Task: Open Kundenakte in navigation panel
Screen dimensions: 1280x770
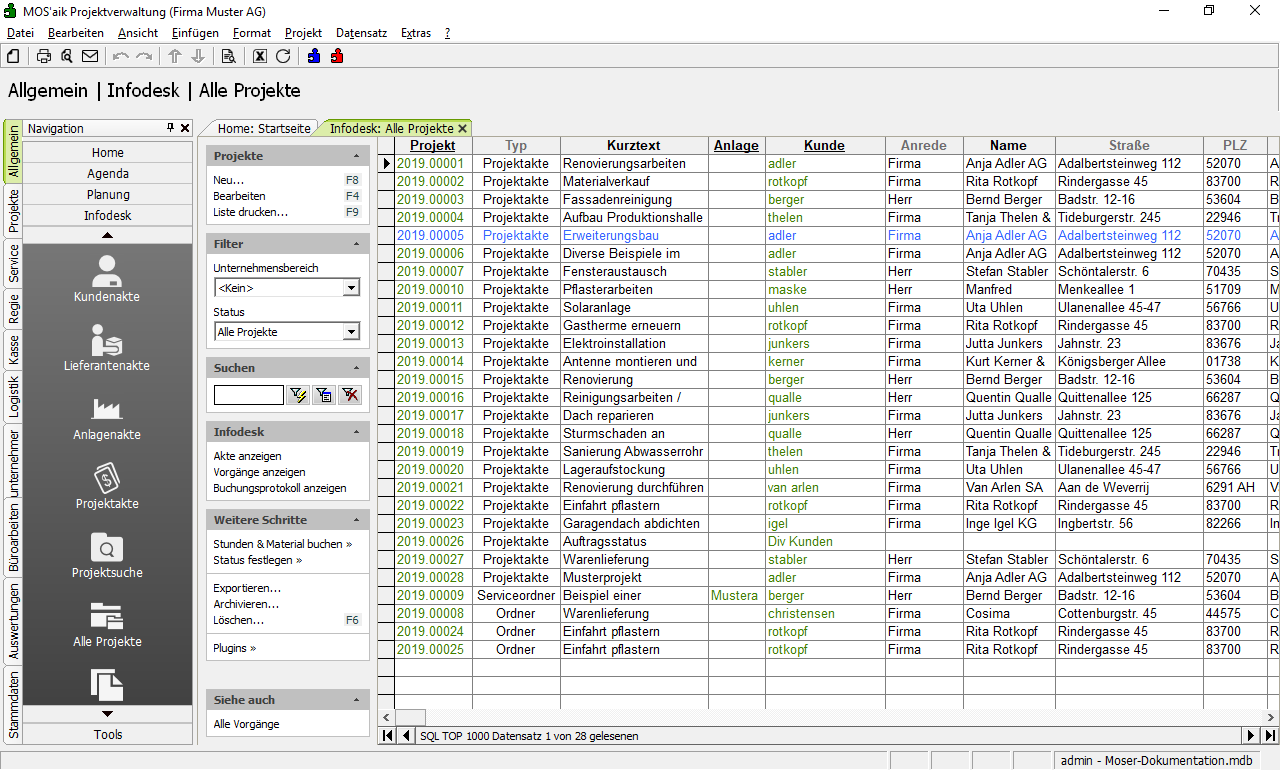Action: (x=107, y=279)
